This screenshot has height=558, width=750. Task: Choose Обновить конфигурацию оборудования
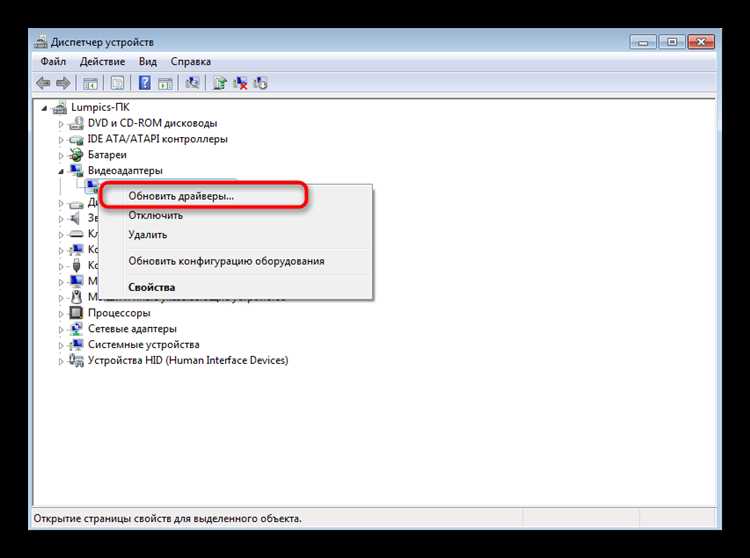235,261
